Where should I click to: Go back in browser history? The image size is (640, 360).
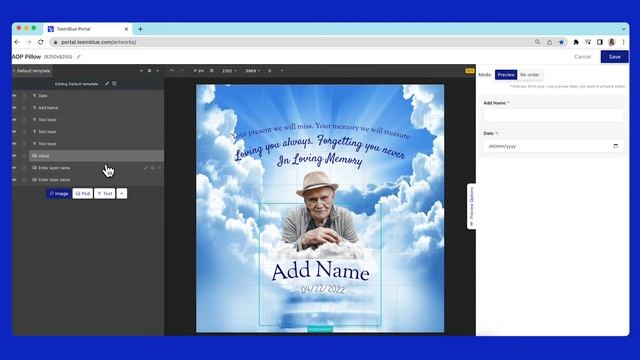coord(17,42)
